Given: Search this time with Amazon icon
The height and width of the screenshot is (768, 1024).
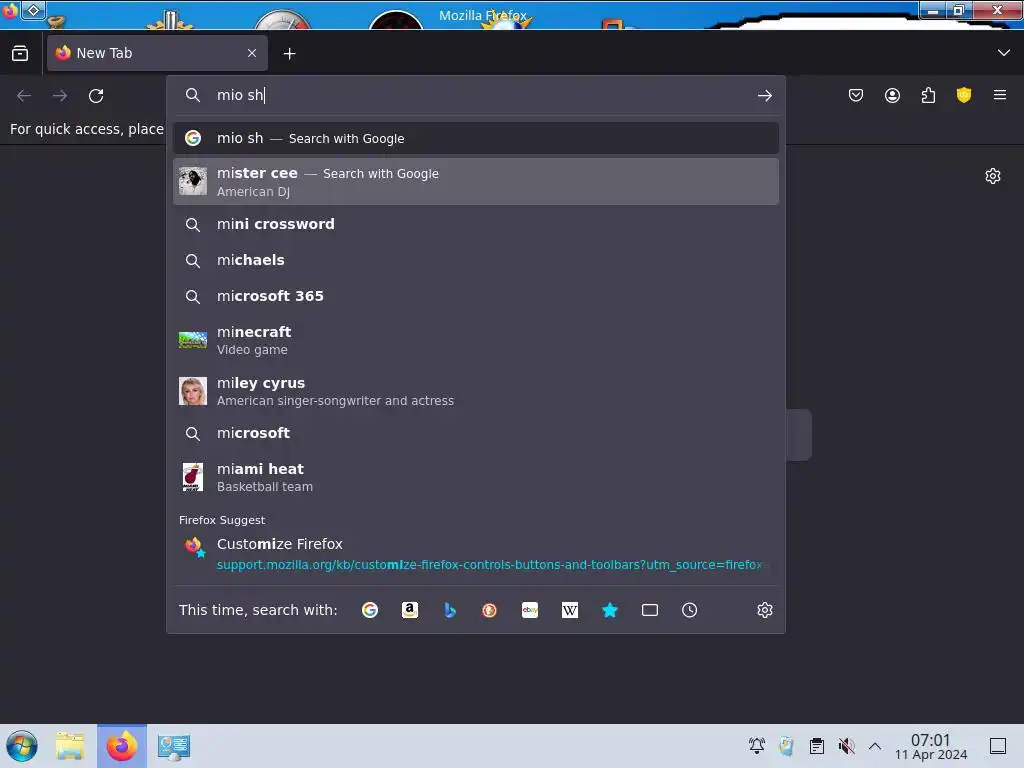Looking at the screenshot, I should [x=409, y=610].
